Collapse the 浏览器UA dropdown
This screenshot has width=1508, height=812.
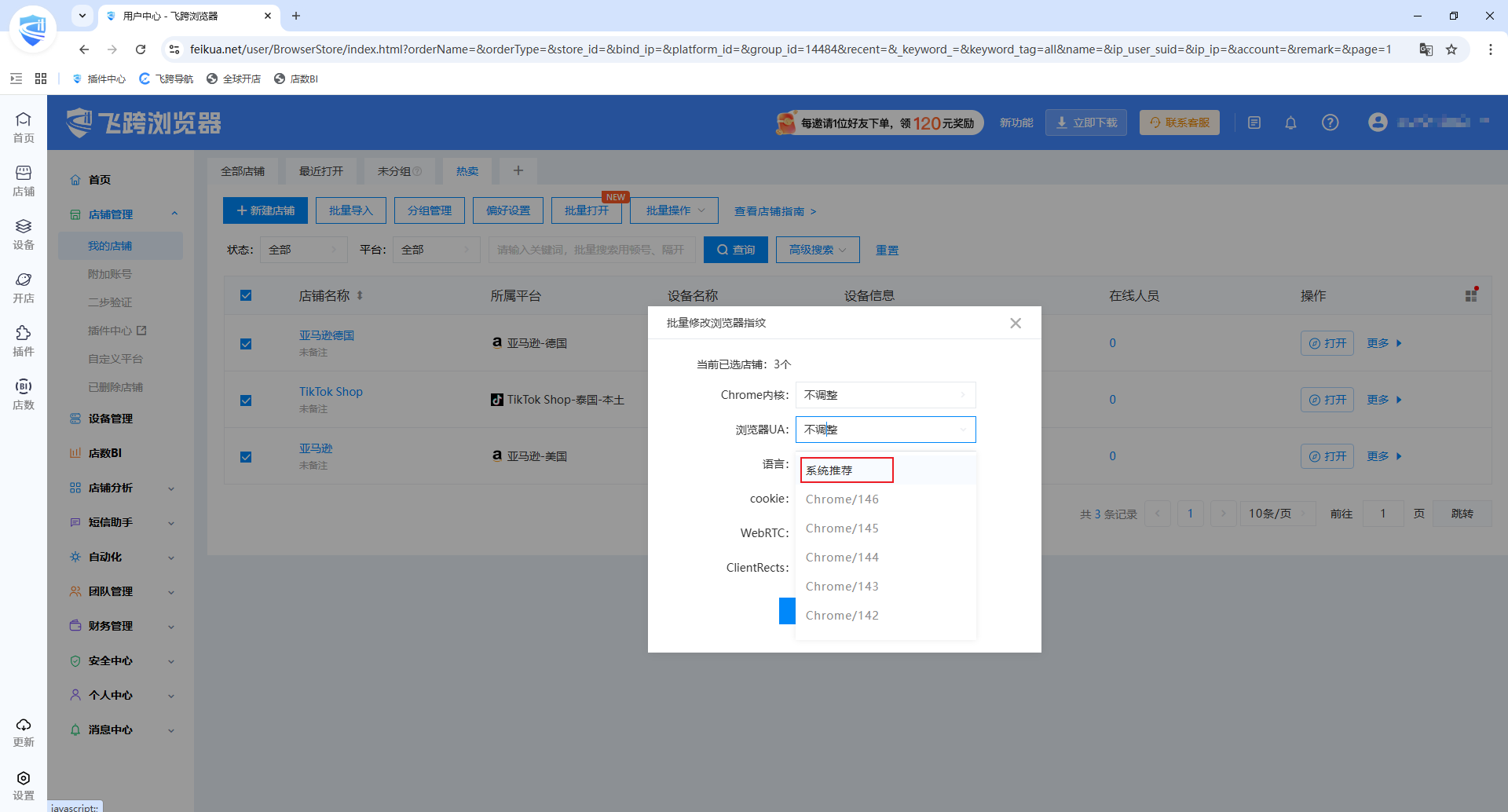point(885,430)
